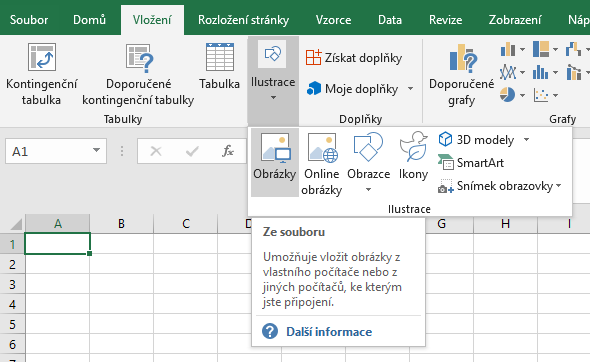
Task: Select row 3 header
Action: [x=12, y=284]
